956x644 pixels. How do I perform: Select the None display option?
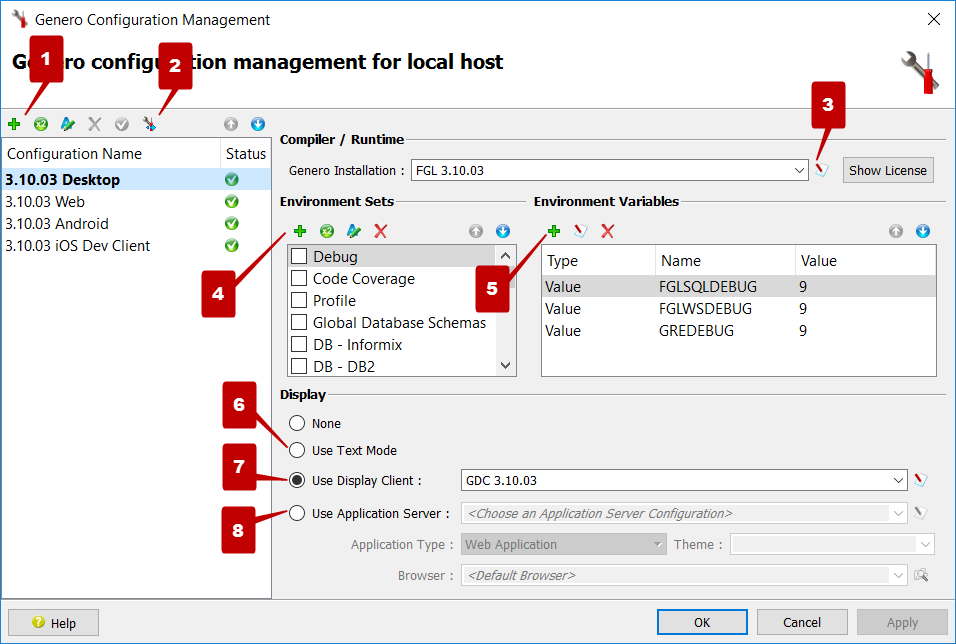pos(297,423)
